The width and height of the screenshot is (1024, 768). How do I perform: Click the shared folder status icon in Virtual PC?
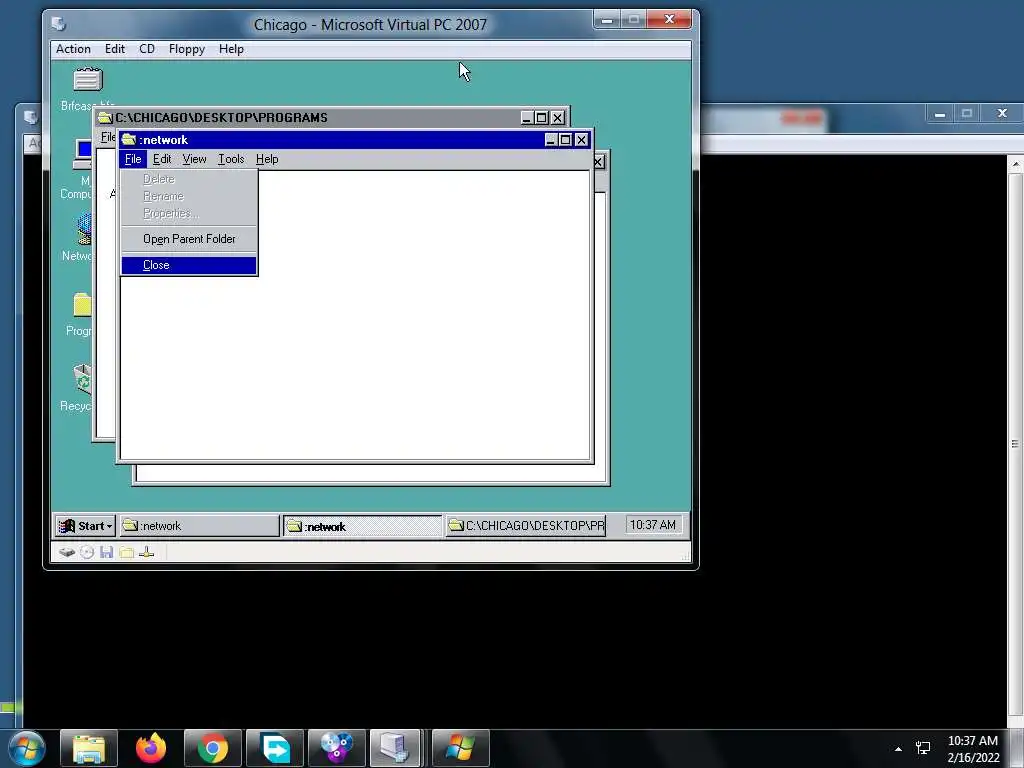pos(127,552)
